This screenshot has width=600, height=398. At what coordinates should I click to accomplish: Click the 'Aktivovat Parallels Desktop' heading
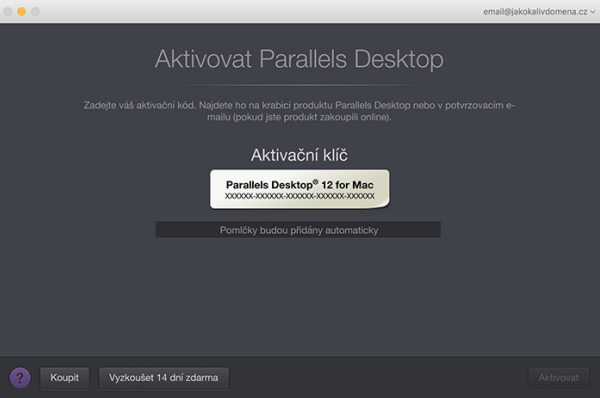[x=299, y=59]
